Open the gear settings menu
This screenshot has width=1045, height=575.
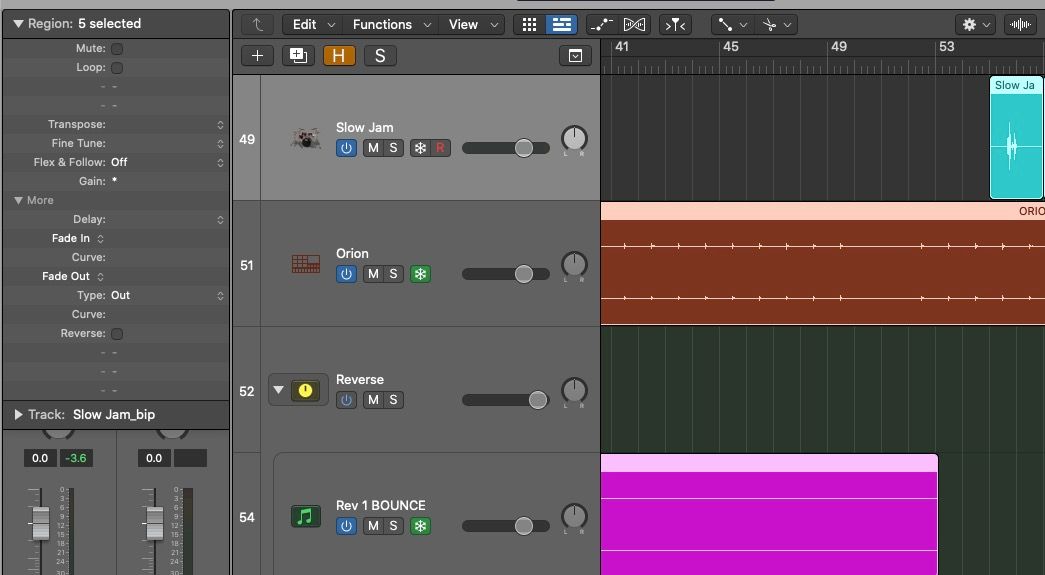click(x=976, y=25)
